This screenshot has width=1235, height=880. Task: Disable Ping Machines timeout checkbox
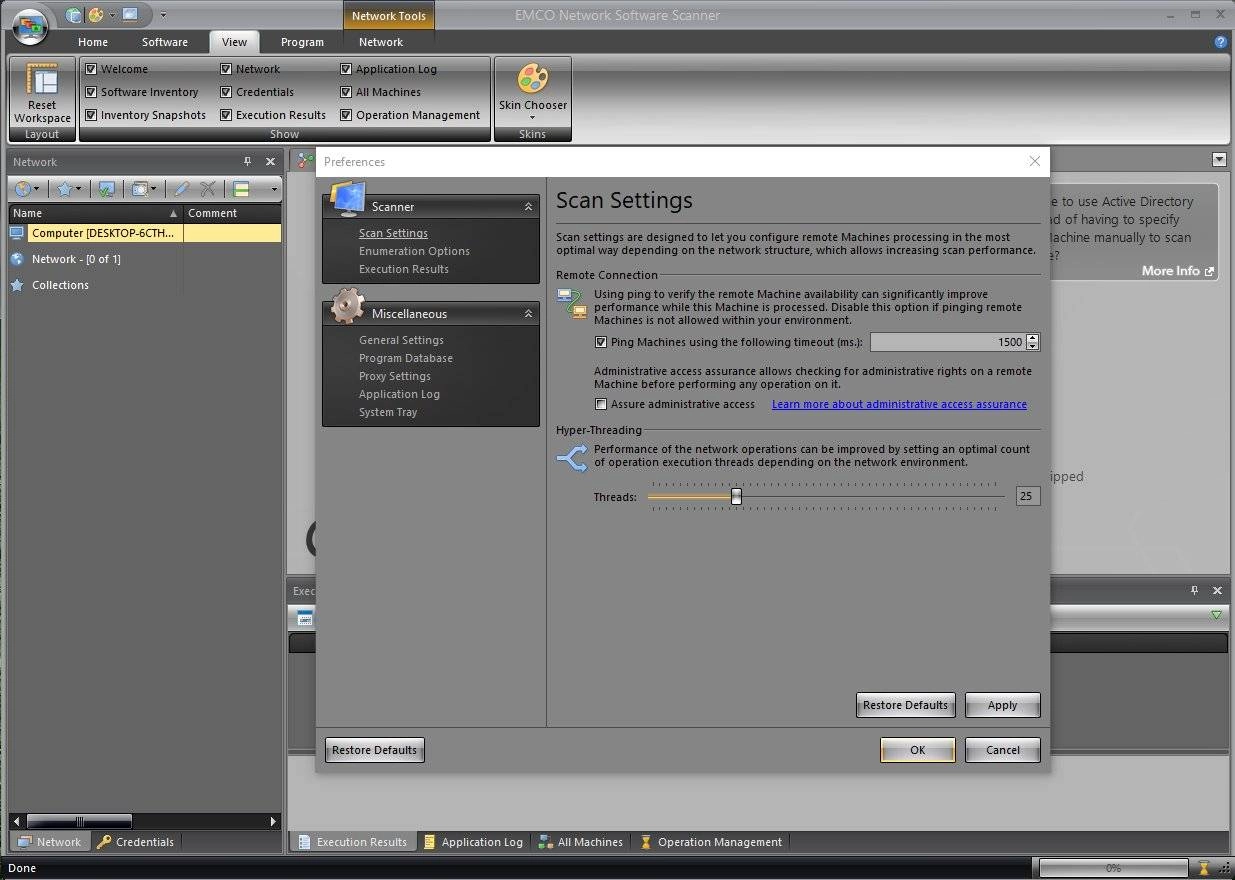pyautogui.click(x=601, y=342)
